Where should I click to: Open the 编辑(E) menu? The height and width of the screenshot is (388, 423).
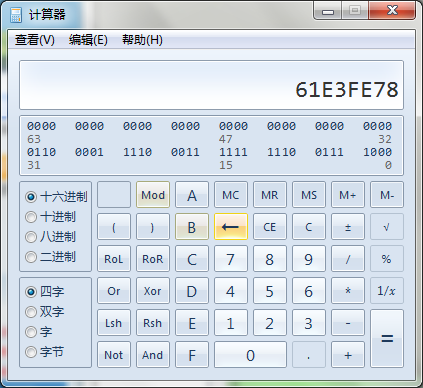coord(88,40)
